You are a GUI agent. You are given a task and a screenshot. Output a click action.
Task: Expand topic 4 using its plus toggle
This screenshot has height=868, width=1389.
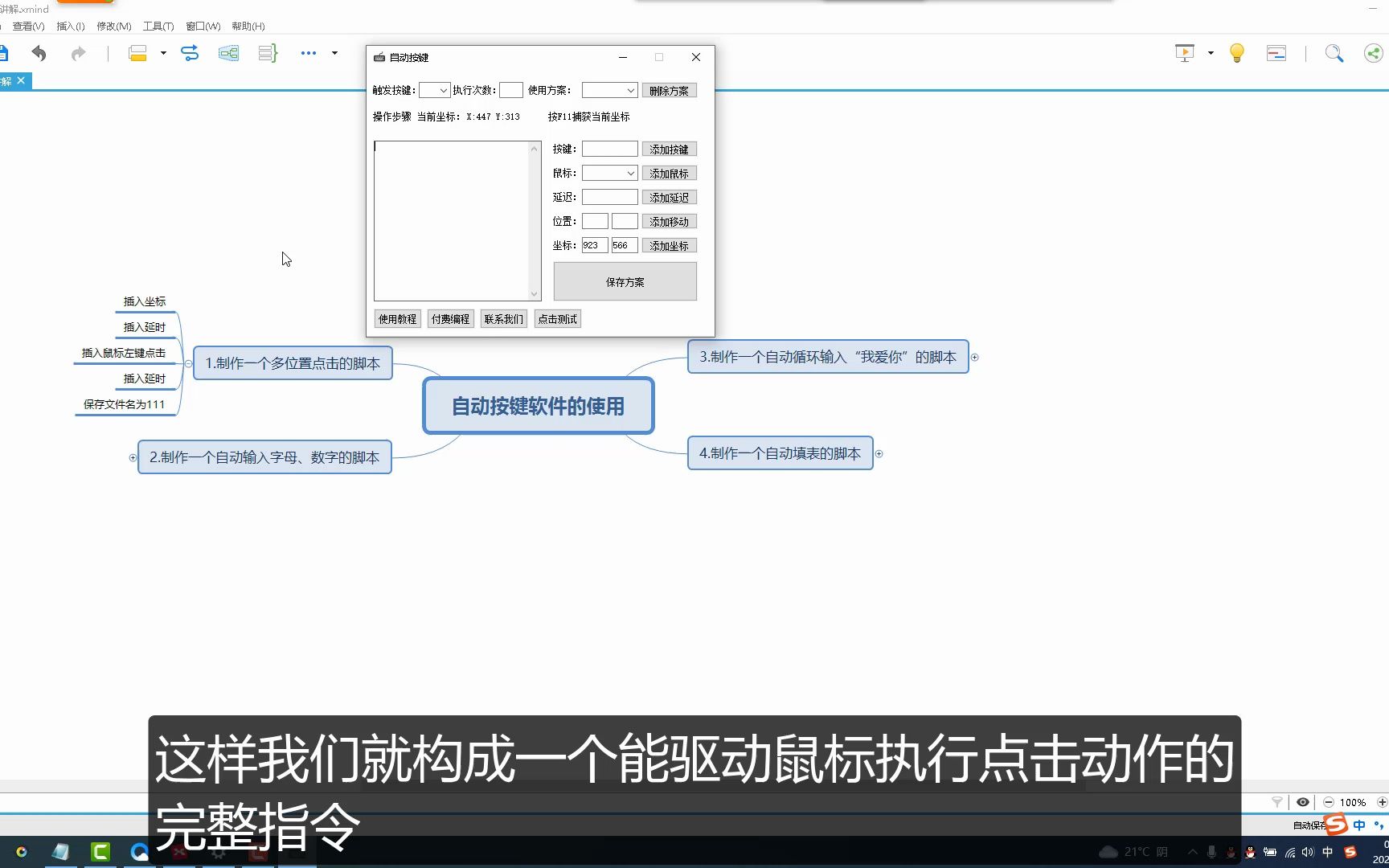[x=879, y=454]
